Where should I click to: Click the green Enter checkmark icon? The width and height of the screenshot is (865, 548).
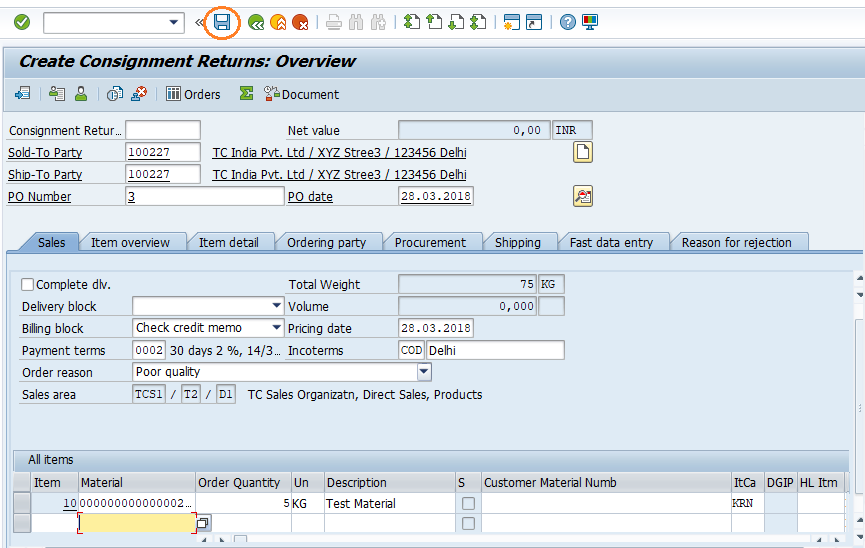point(22,23)
